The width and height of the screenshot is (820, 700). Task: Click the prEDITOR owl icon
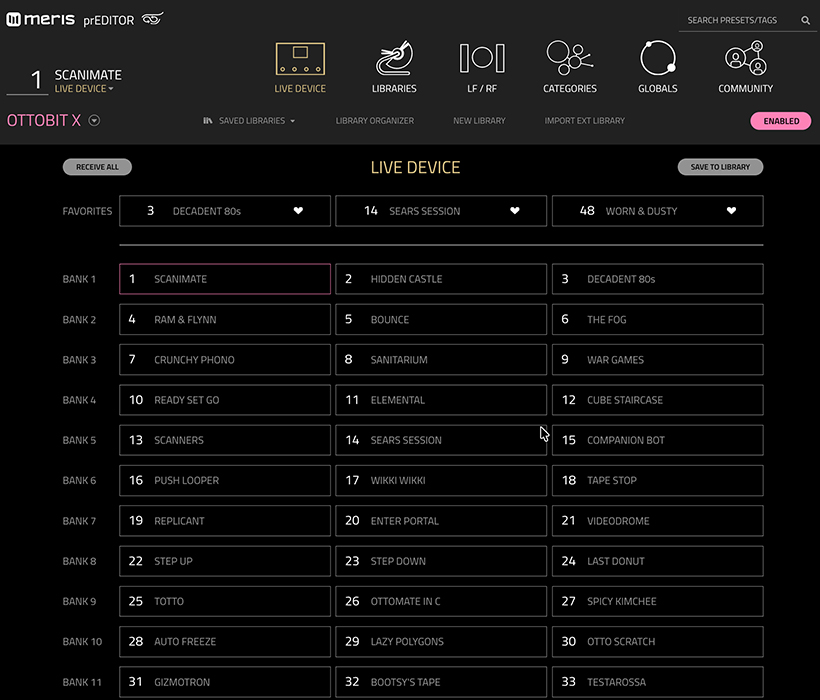tap(153, 19)
